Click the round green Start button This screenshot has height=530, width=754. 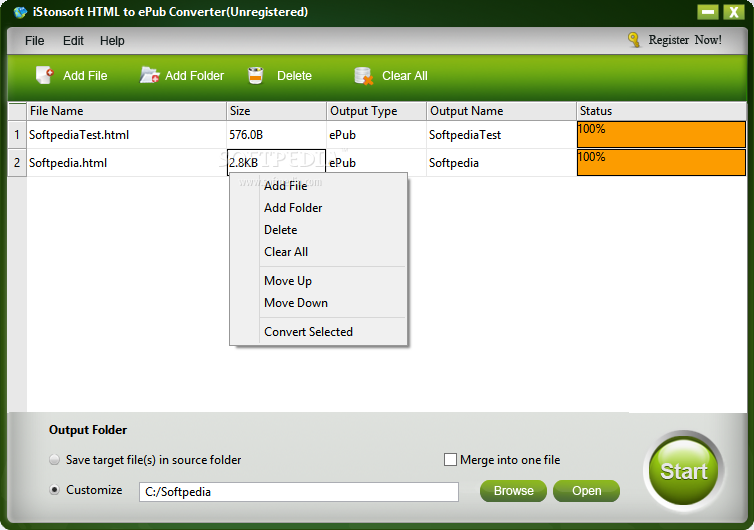click(x=683, y=471)
